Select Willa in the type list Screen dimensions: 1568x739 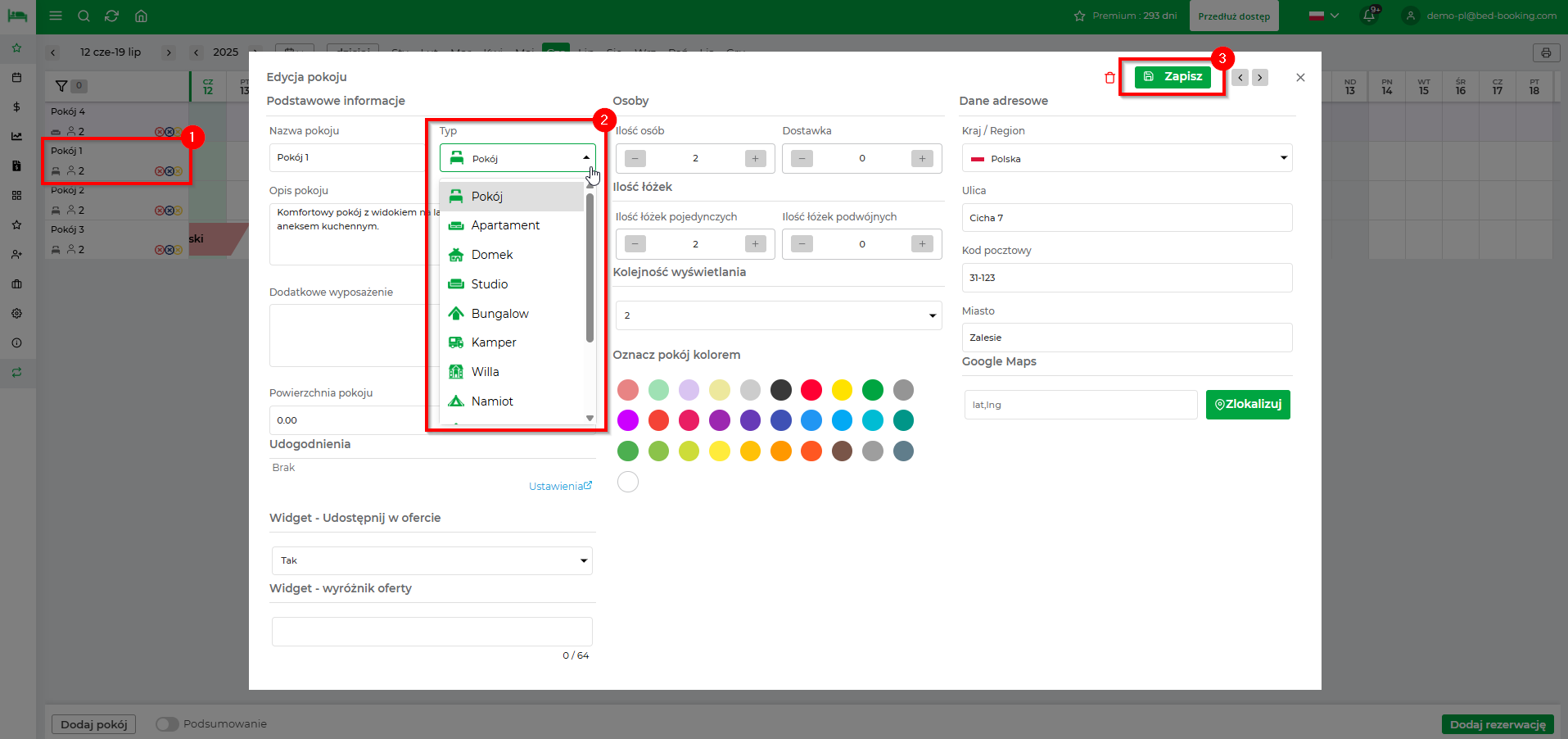512,372
